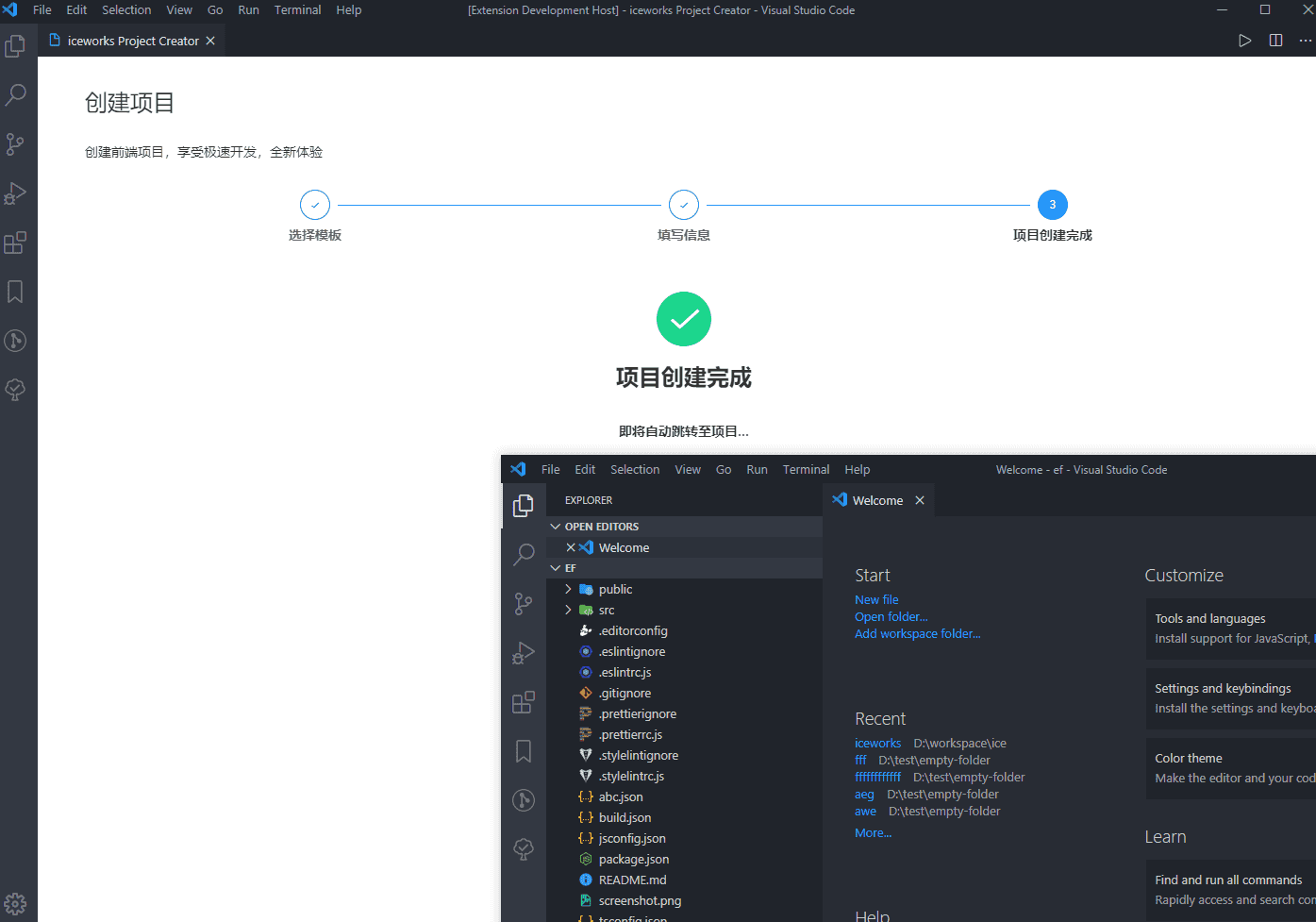Open the Run menu in ef window
Screen dimensions: 1316x922
(x=757, y=469)
